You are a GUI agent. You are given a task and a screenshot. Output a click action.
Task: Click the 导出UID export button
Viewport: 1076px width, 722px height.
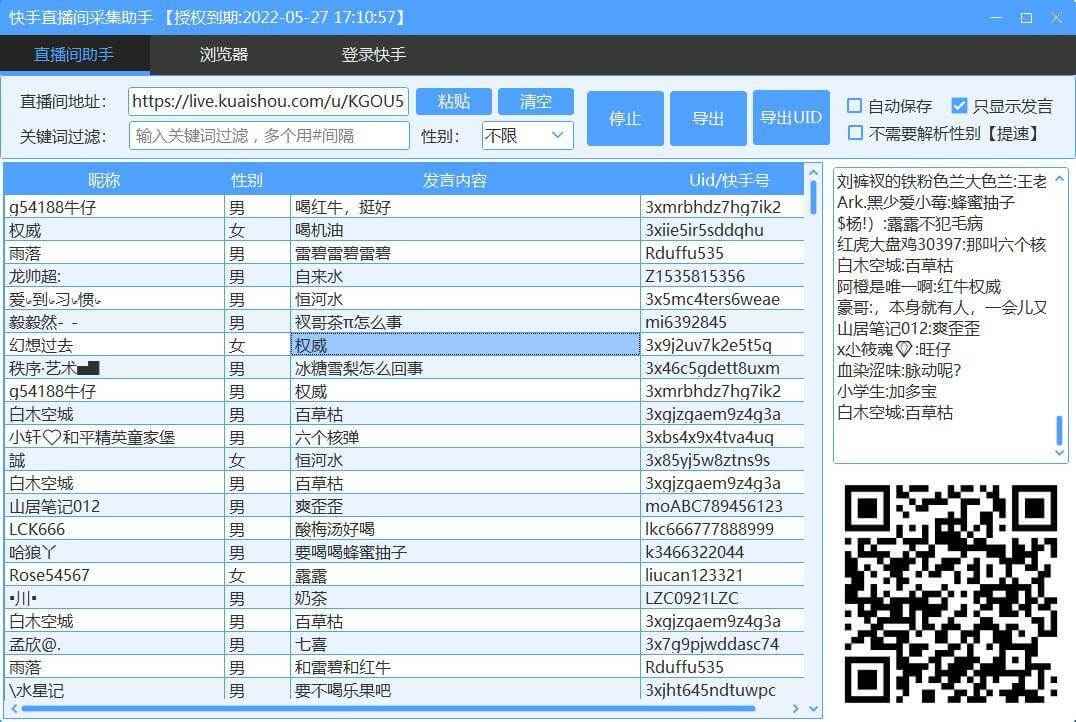click(x=791, y=117)
